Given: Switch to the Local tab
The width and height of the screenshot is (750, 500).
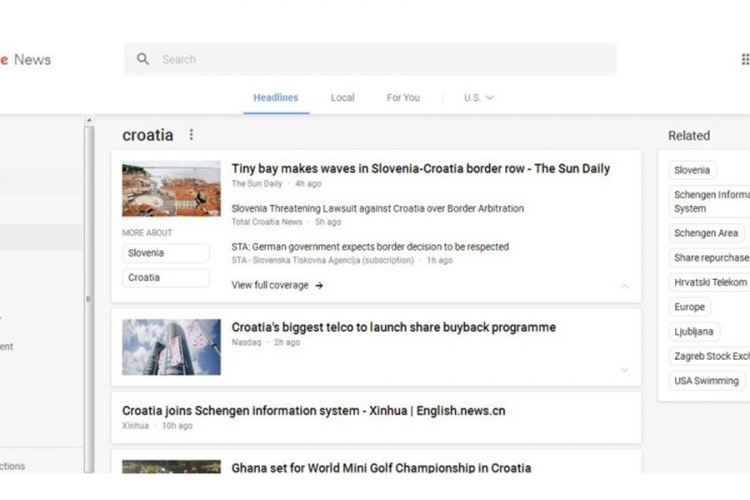Looking at the screenshot, I should 342,98.
